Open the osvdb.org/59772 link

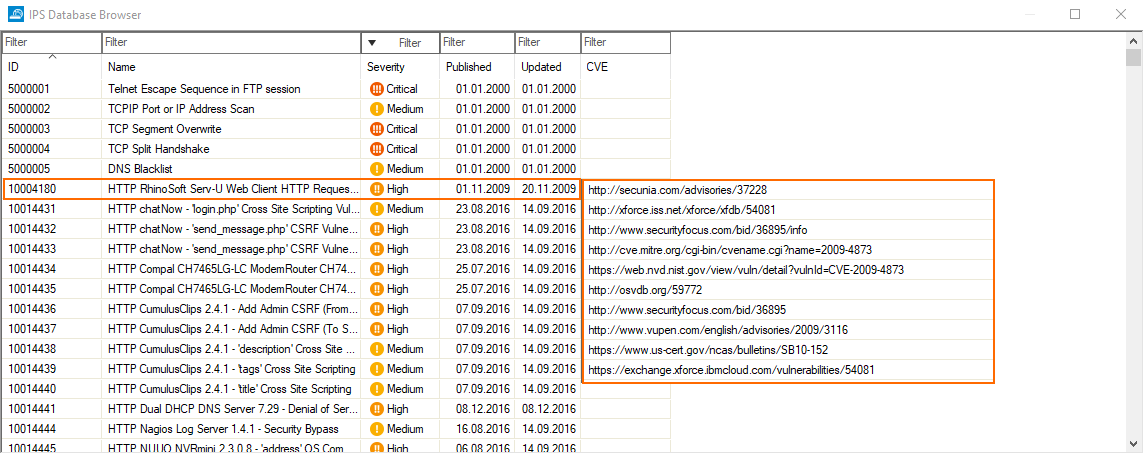(630, 289)
